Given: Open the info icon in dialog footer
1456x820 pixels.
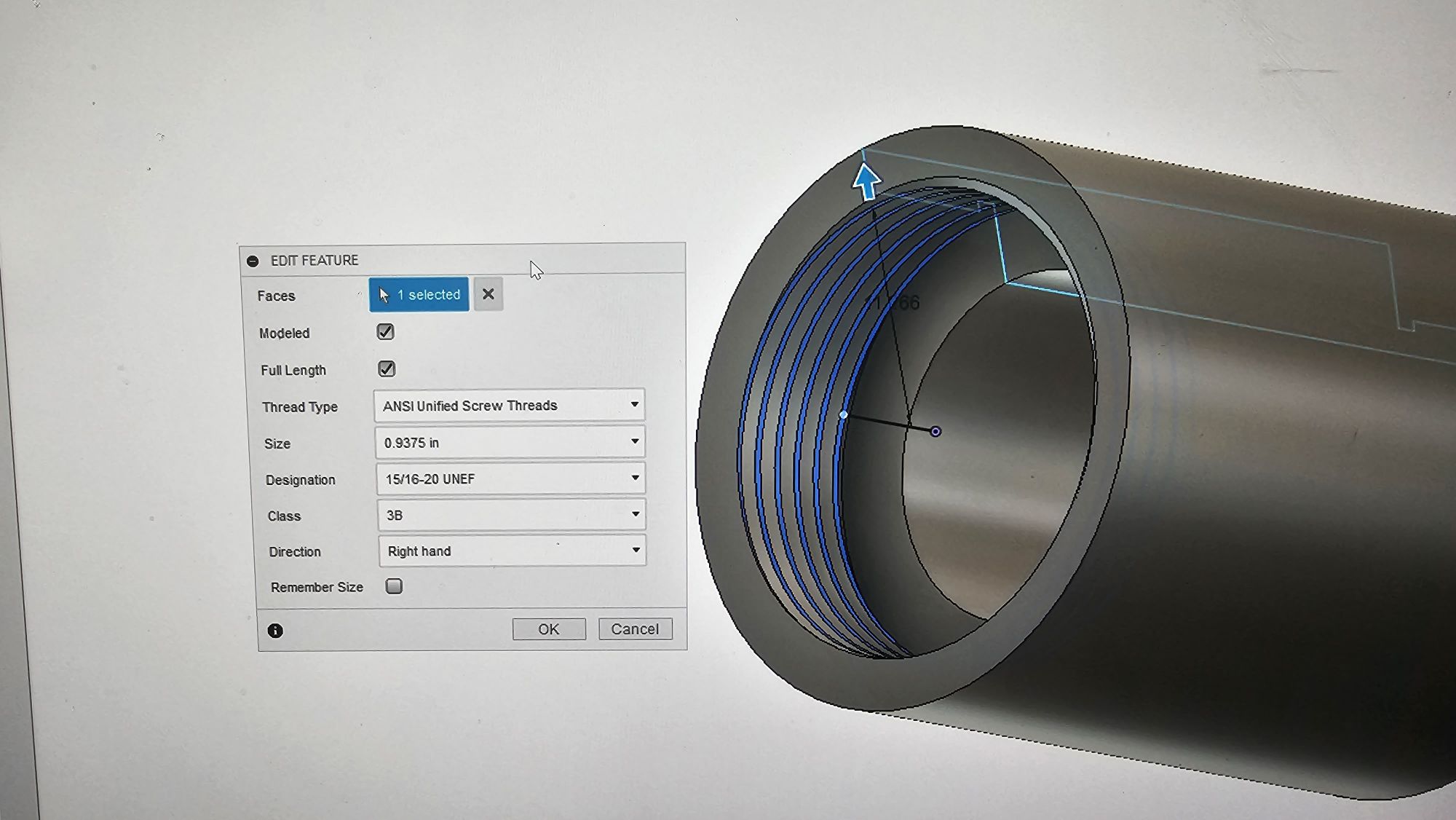Looking at the screenshot, I should pyautogui.click(x=275, y=631).
